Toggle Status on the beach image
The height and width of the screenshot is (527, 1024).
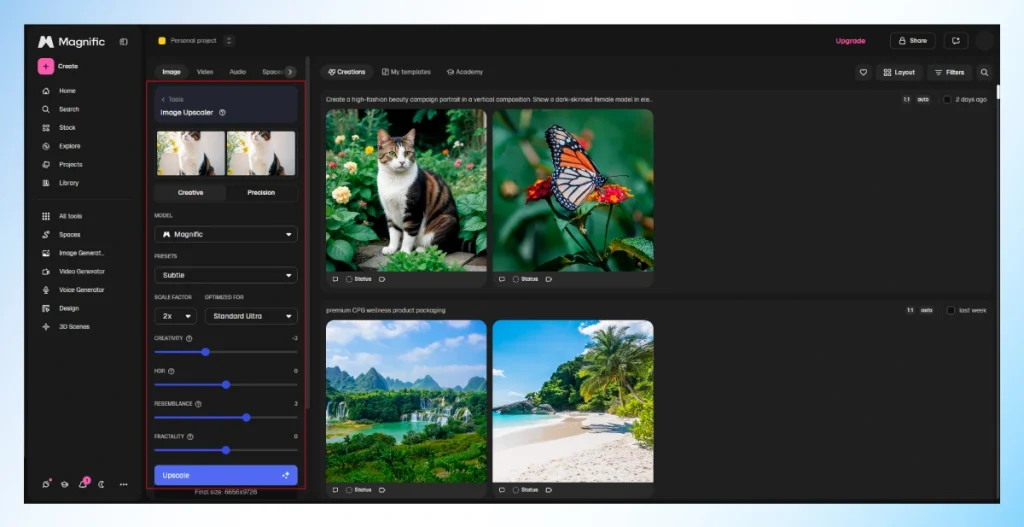525,490
